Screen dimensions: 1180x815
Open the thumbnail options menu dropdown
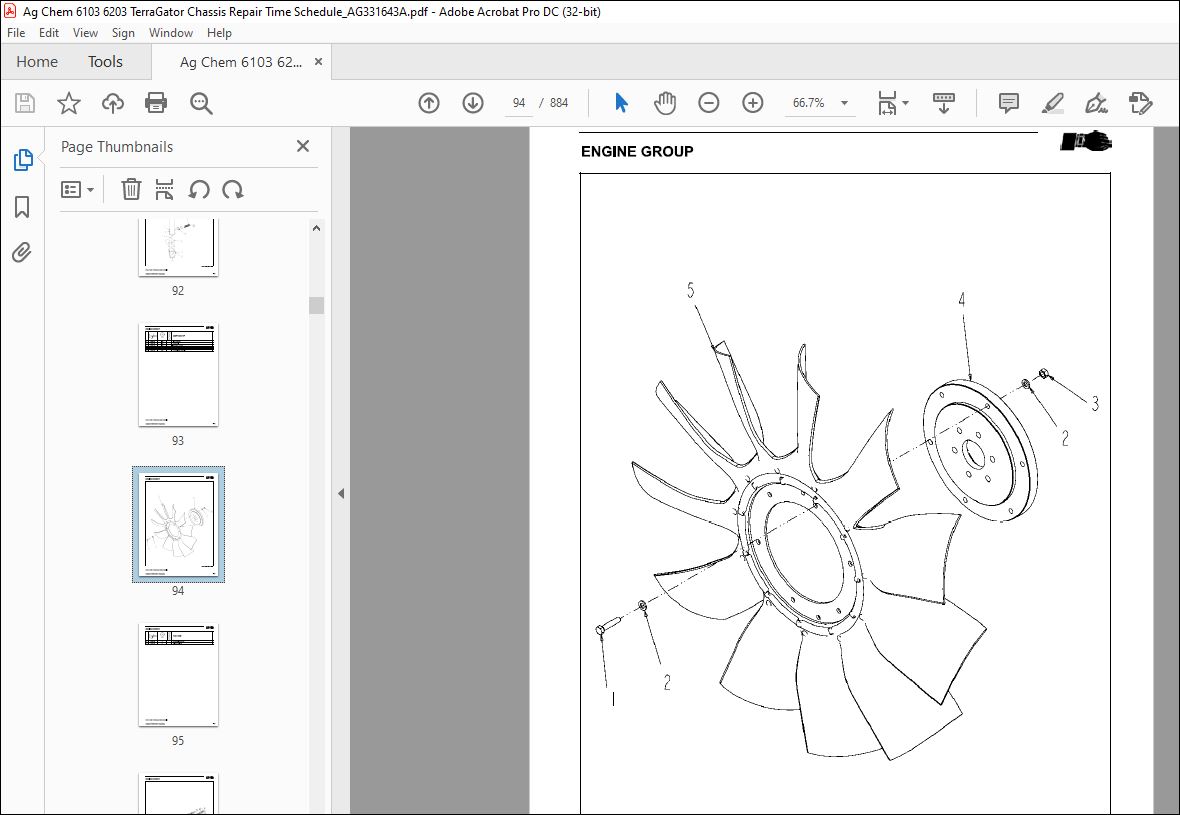click(x=78, y=190)
